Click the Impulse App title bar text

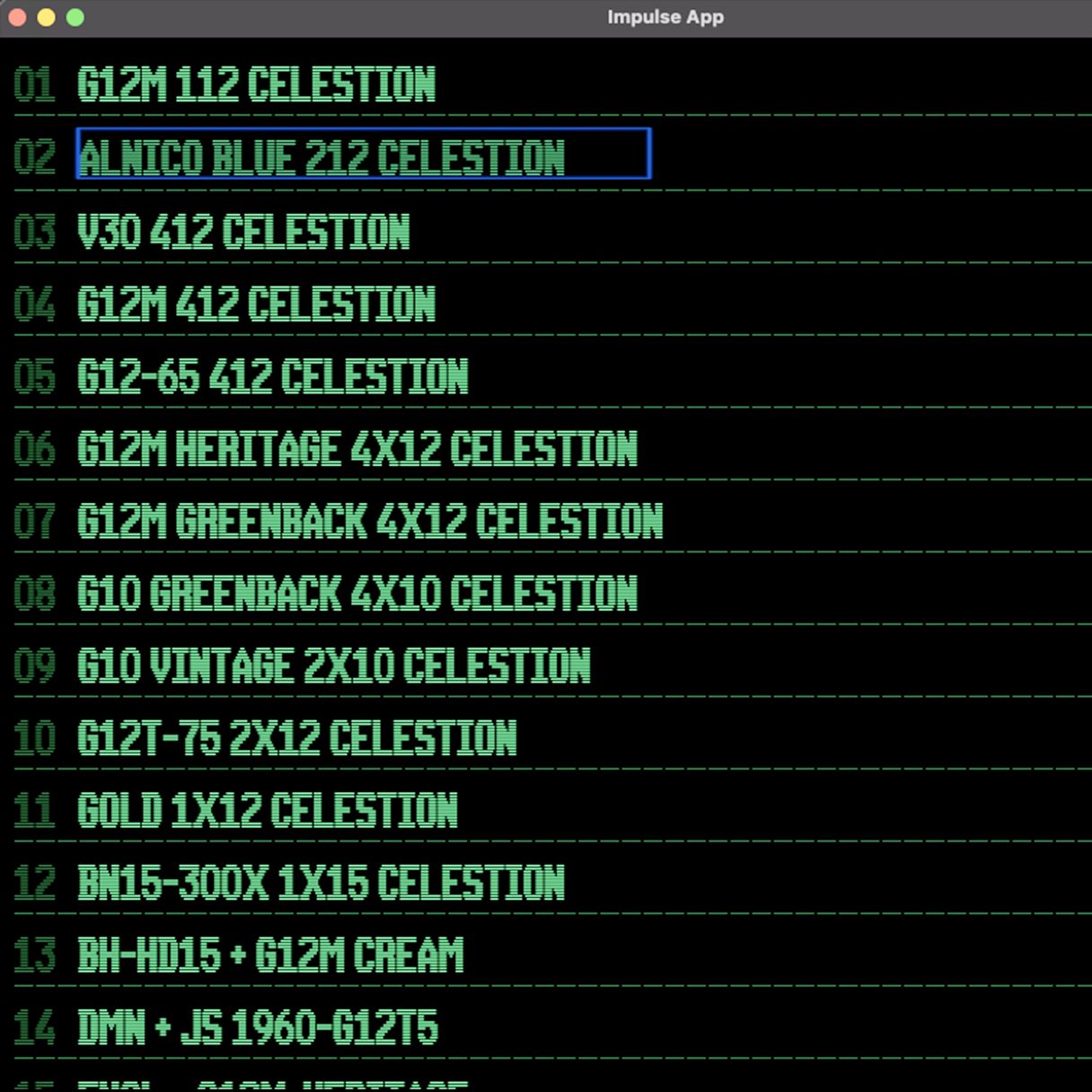(x=665, y=16)
